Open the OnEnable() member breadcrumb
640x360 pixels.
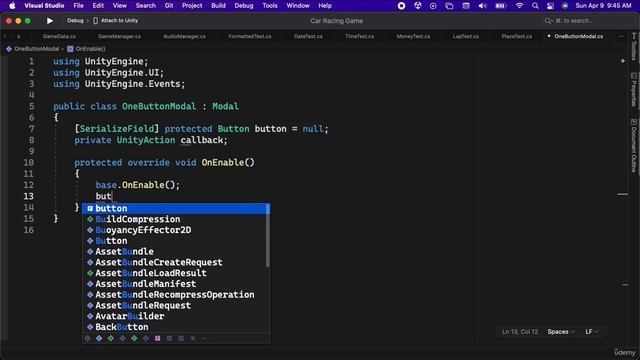click(x=87, y=49)
